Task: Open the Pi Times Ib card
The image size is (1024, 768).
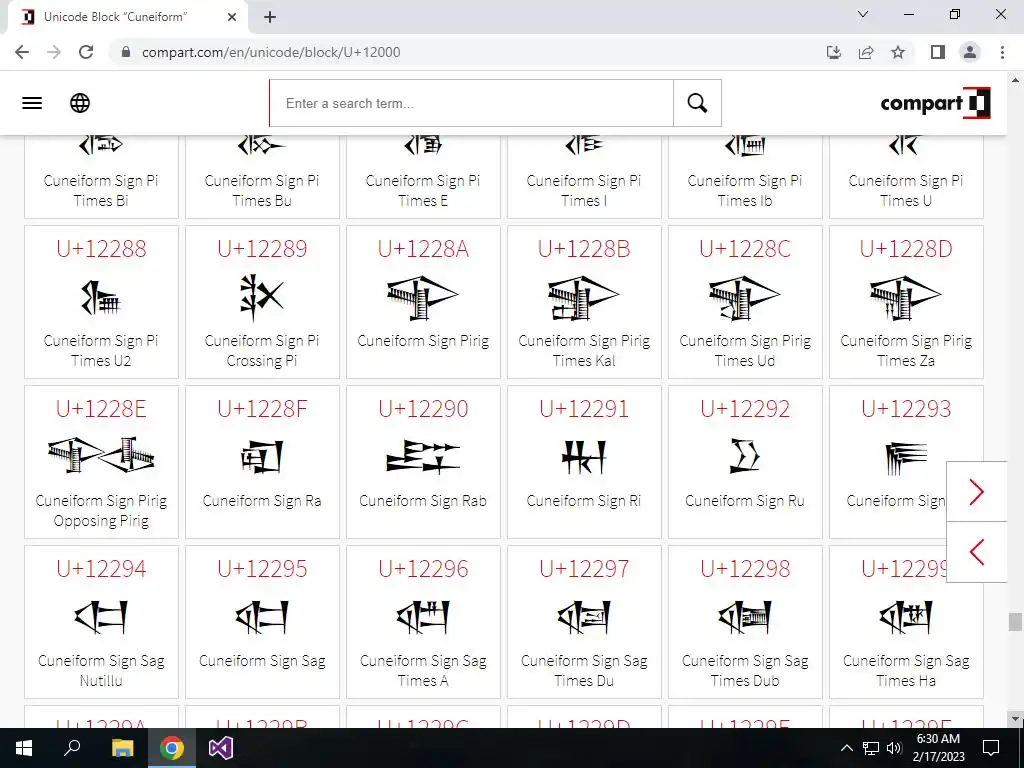Action: coord(745,177)
